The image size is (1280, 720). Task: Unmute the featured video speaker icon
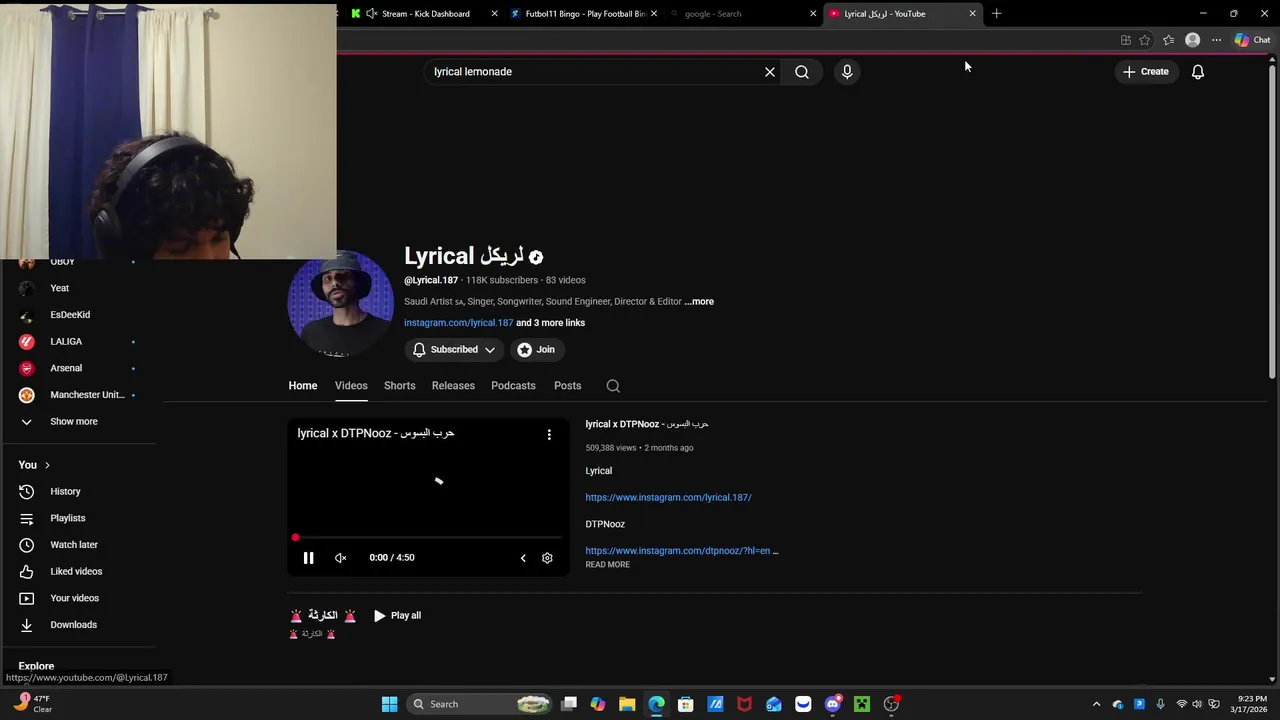point(340,558)
